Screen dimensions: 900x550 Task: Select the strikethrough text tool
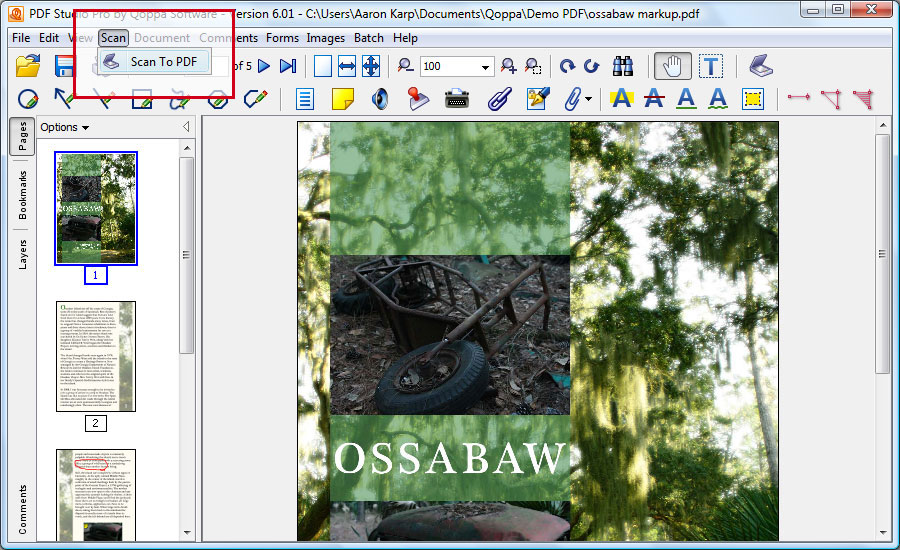click(x=654, y=99)
